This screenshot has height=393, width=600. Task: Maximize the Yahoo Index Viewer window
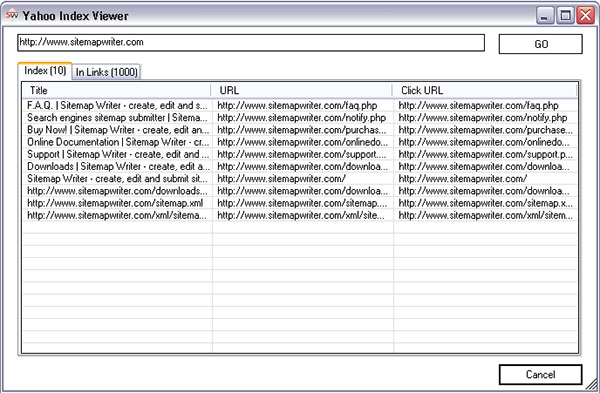pyautogui.click(x=565, y=16)
